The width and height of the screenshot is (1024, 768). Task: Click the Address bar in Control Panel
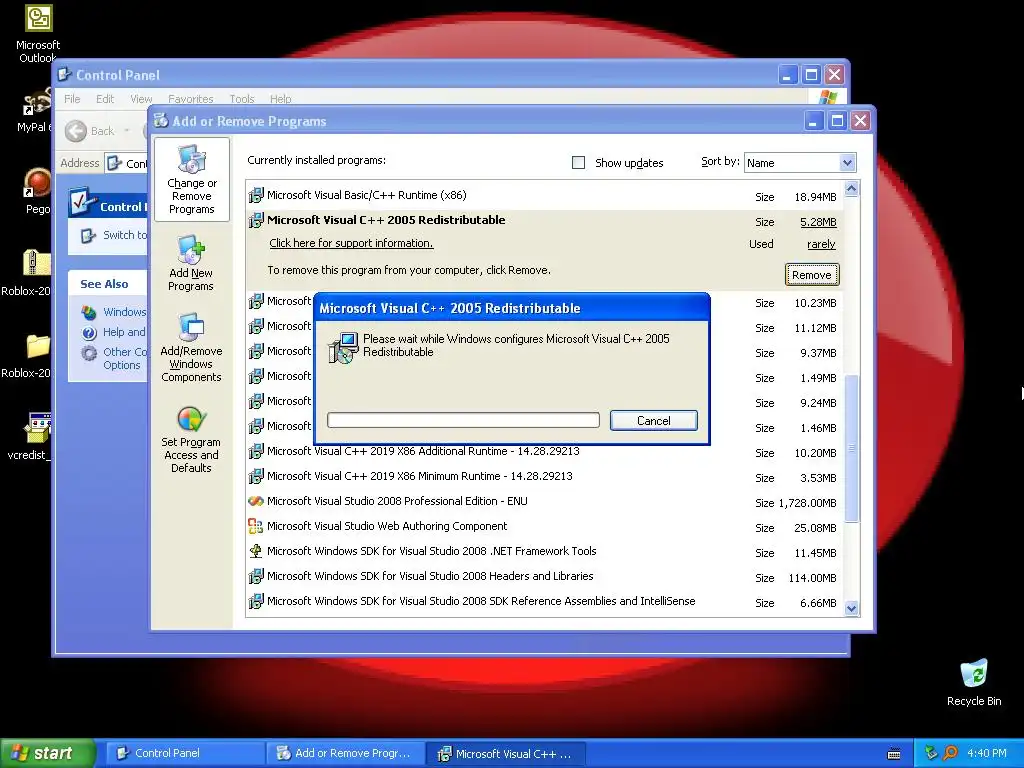(x=127, y=163)
